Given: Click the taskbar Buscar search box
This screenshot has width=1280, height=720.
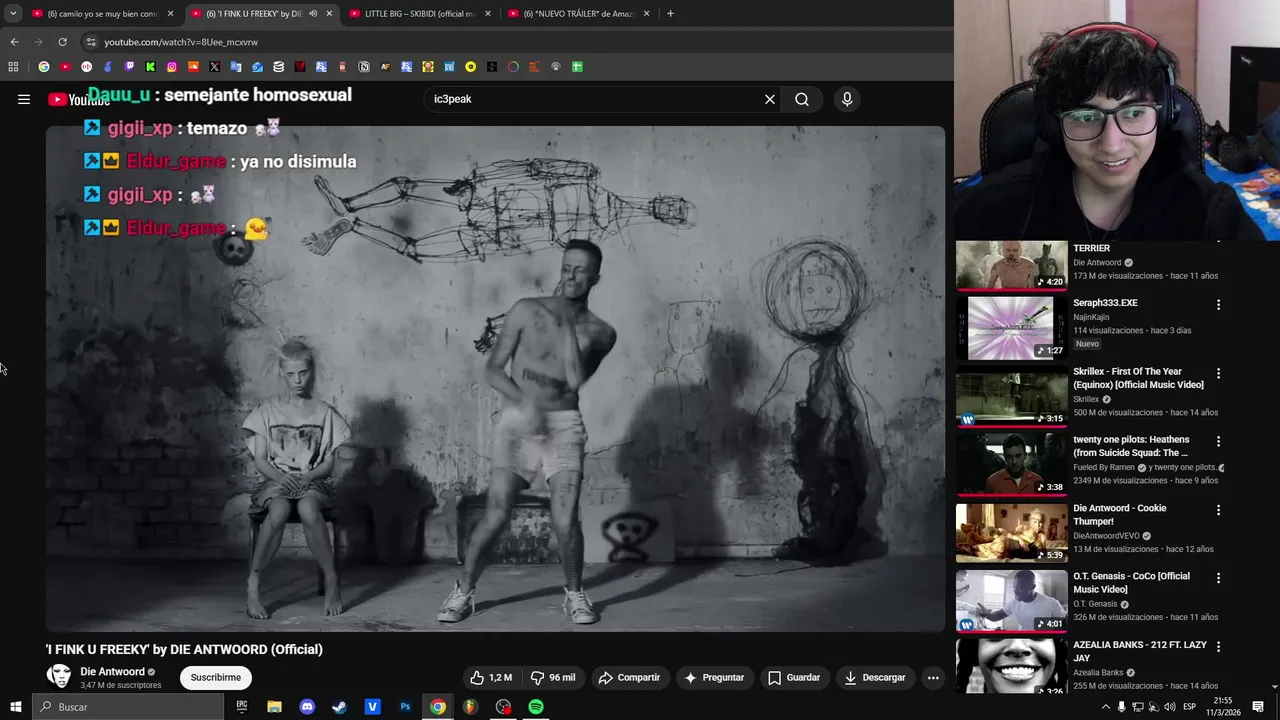Looking at the screenshot, I should (128, 707).
